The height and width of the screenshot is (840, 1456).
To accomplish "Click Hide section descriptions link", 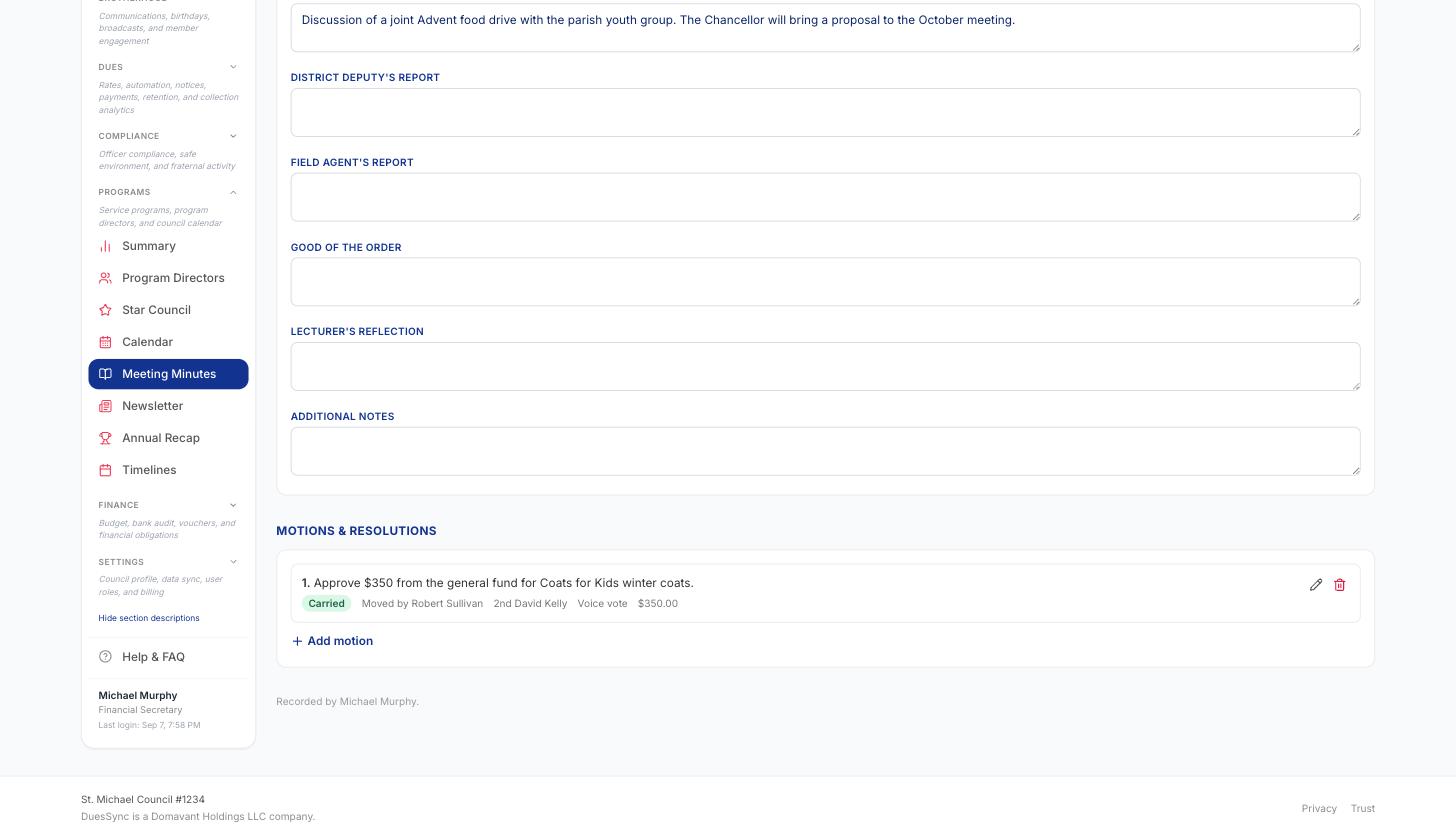I will 149,618.
